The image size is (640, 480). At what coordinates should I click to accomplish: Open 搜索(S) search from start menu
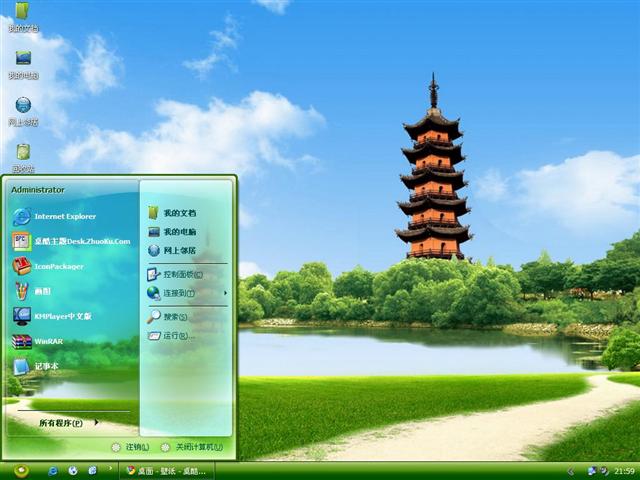pyautogui.click(x=167, y=317)
